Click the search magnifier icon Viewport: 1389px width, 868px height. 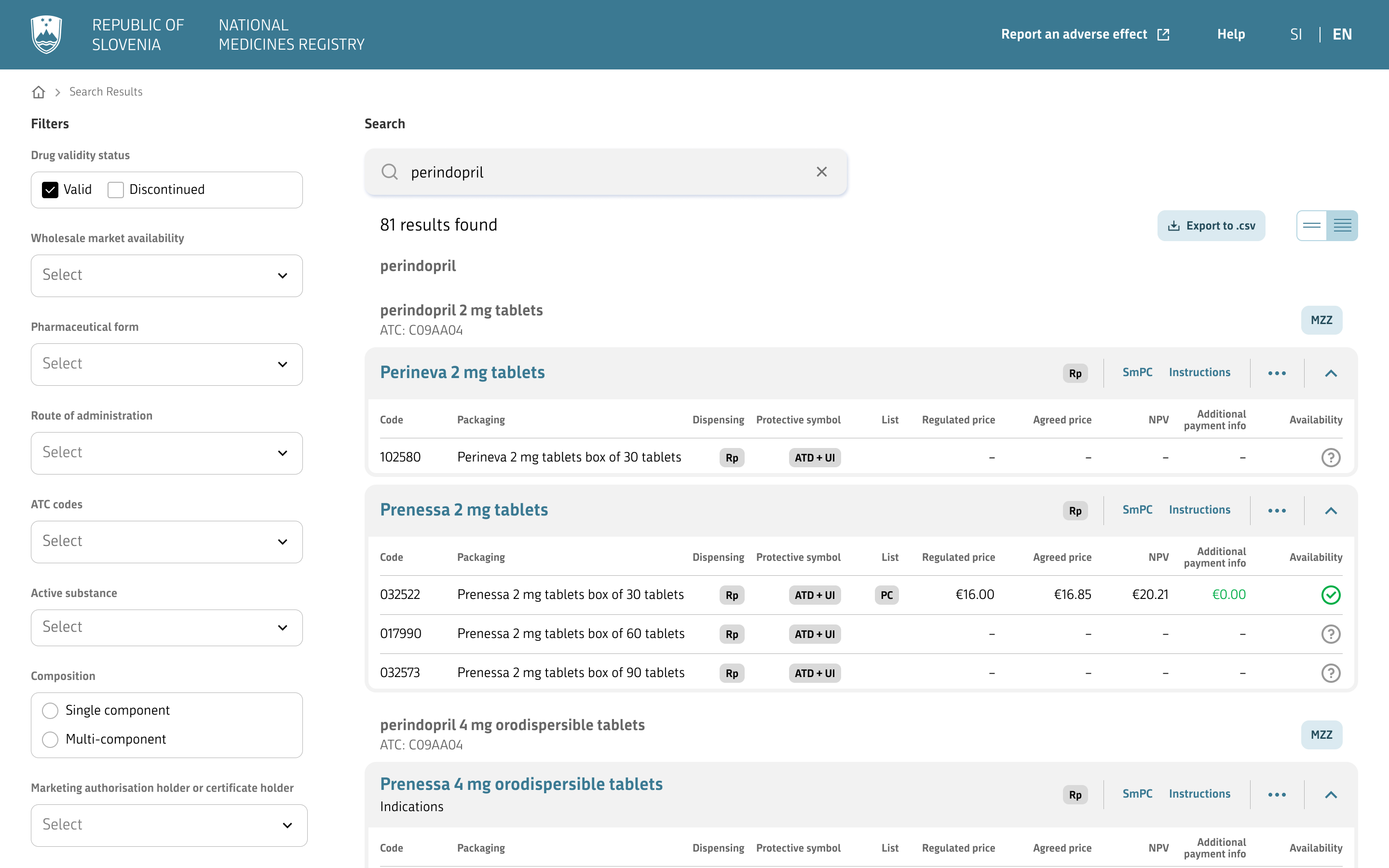coord(390,172)
